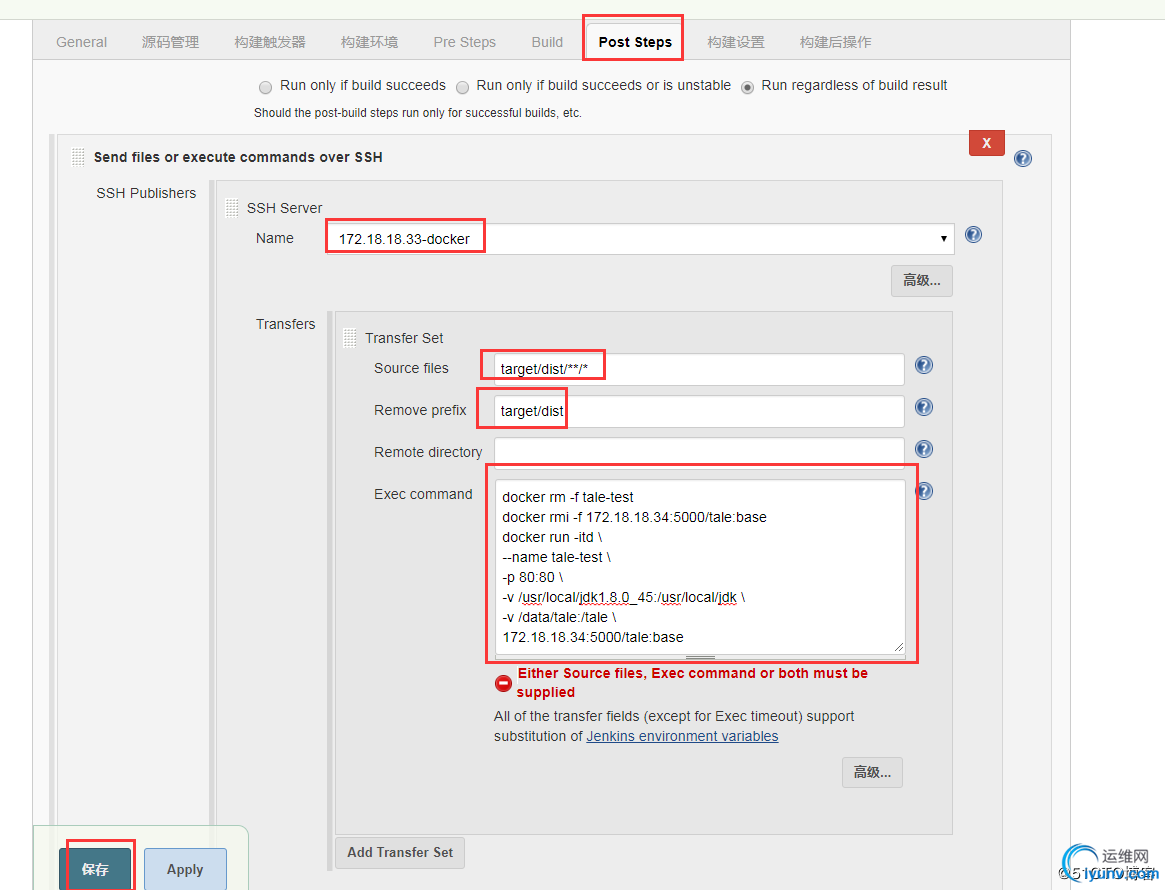This screenshot has width=1165, height=890.
Task: Switch to the Post Steps tab
Action: point(635,42)
